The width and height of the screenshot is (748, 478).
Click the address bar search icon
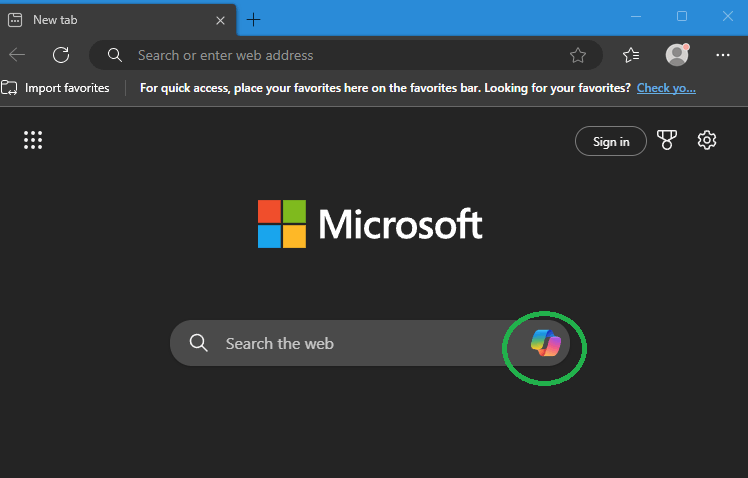(x=114, y=55)
